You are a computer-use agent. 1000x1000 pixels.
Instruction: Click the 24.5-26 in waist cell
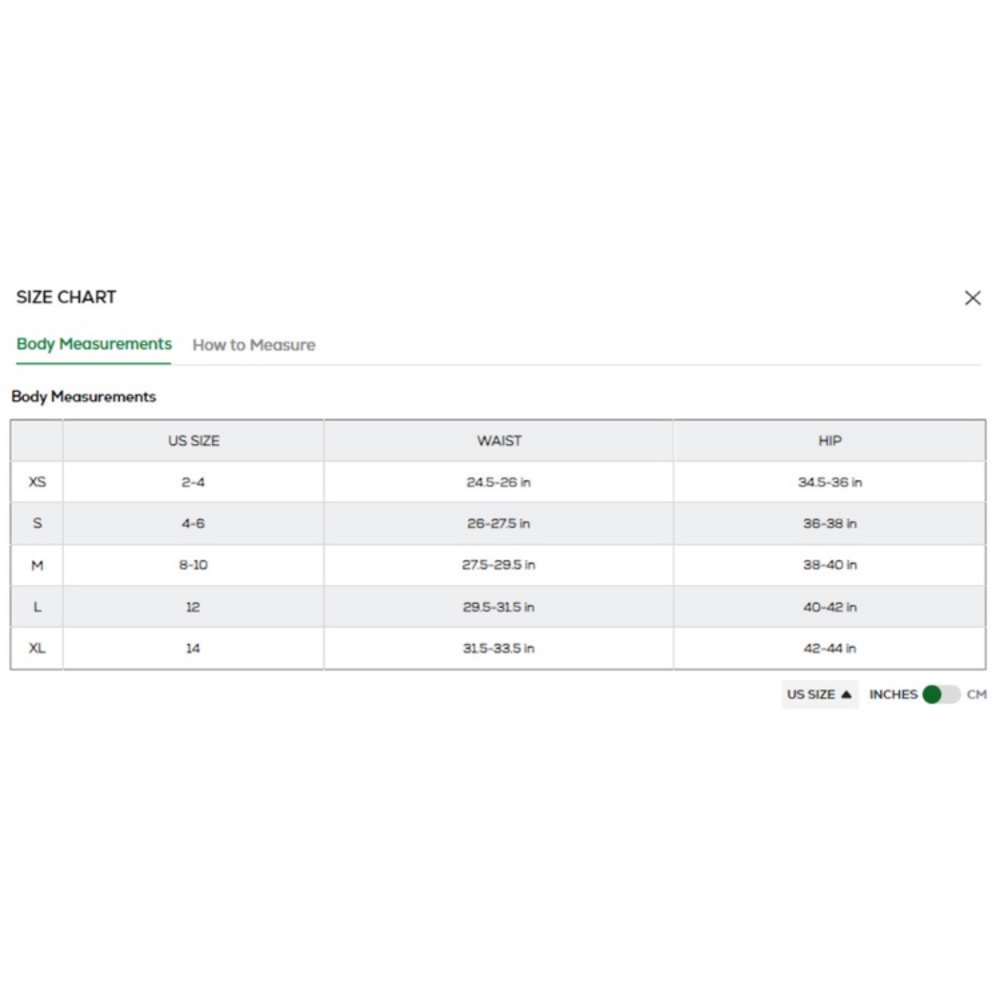pyautogui.click(x=498, y=482)
